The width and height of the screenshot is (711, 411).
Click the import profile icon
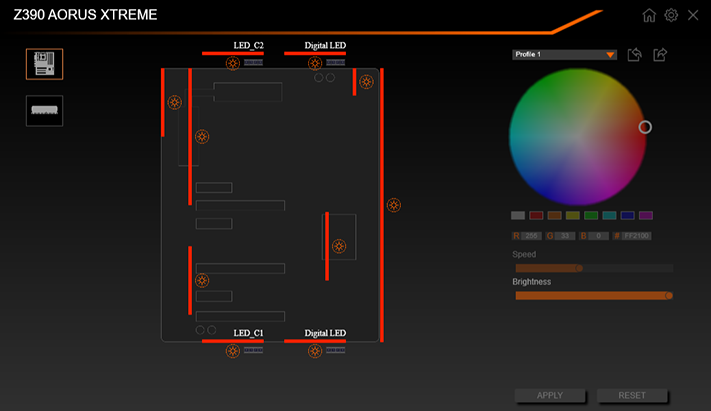[634, 54]
